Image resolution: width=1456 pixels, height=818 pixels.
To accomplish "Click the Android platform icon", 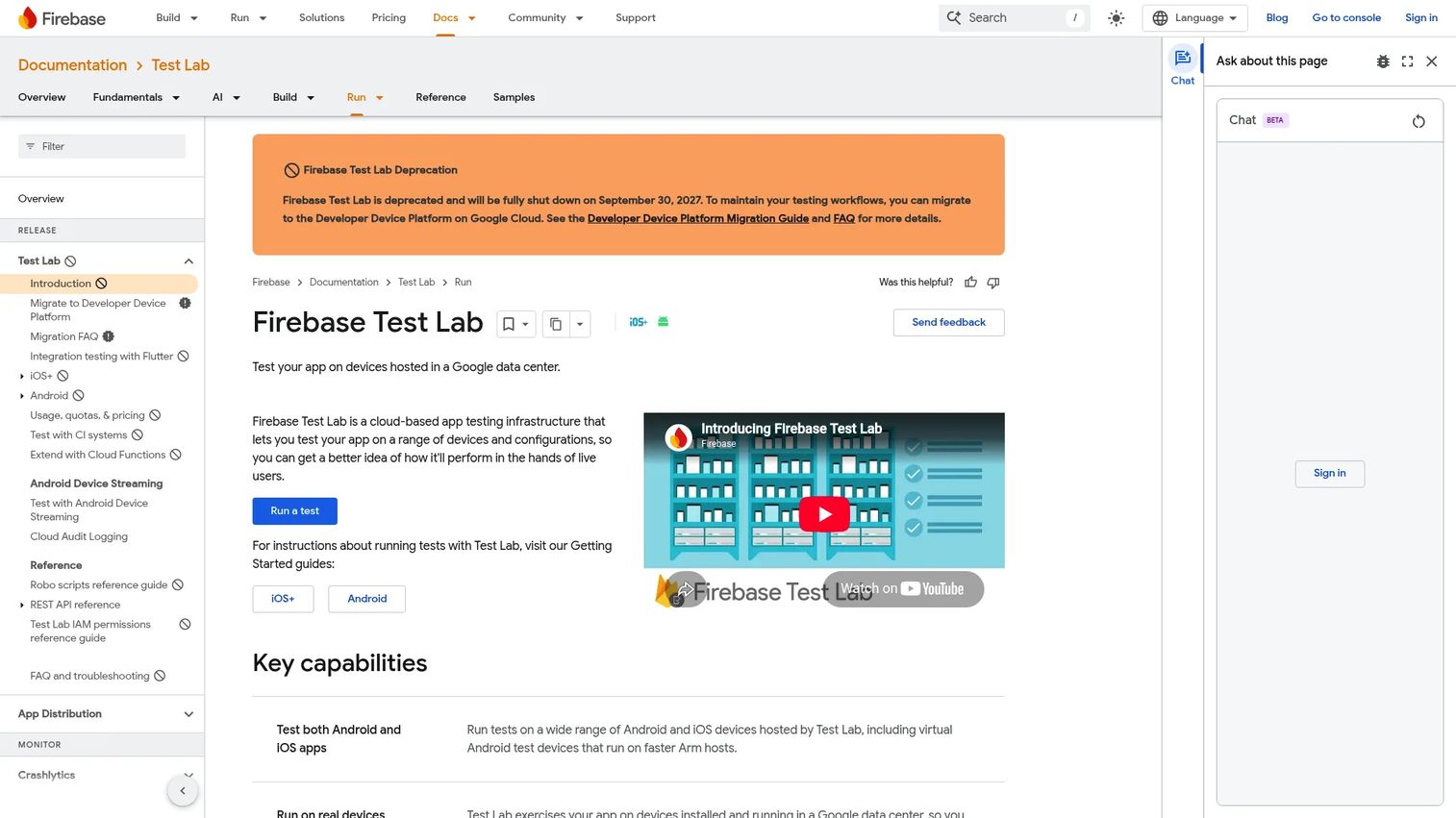I will 663,322.
